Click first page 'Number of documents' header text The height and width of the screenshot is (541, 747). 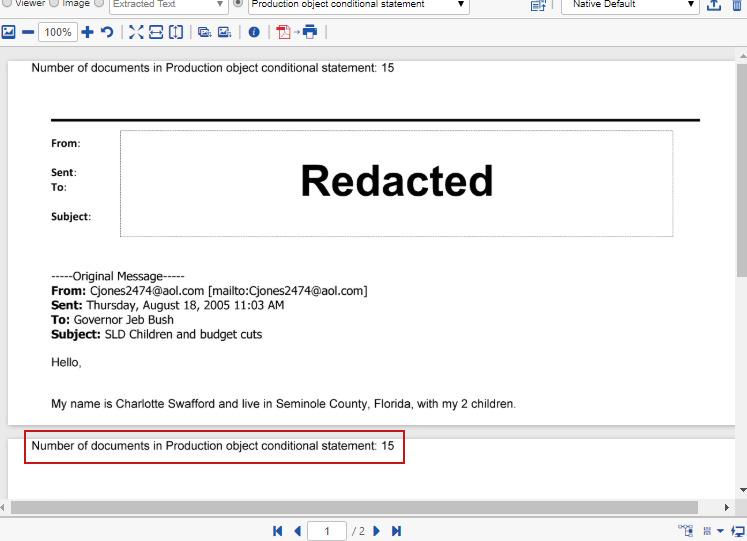[212, 68]
